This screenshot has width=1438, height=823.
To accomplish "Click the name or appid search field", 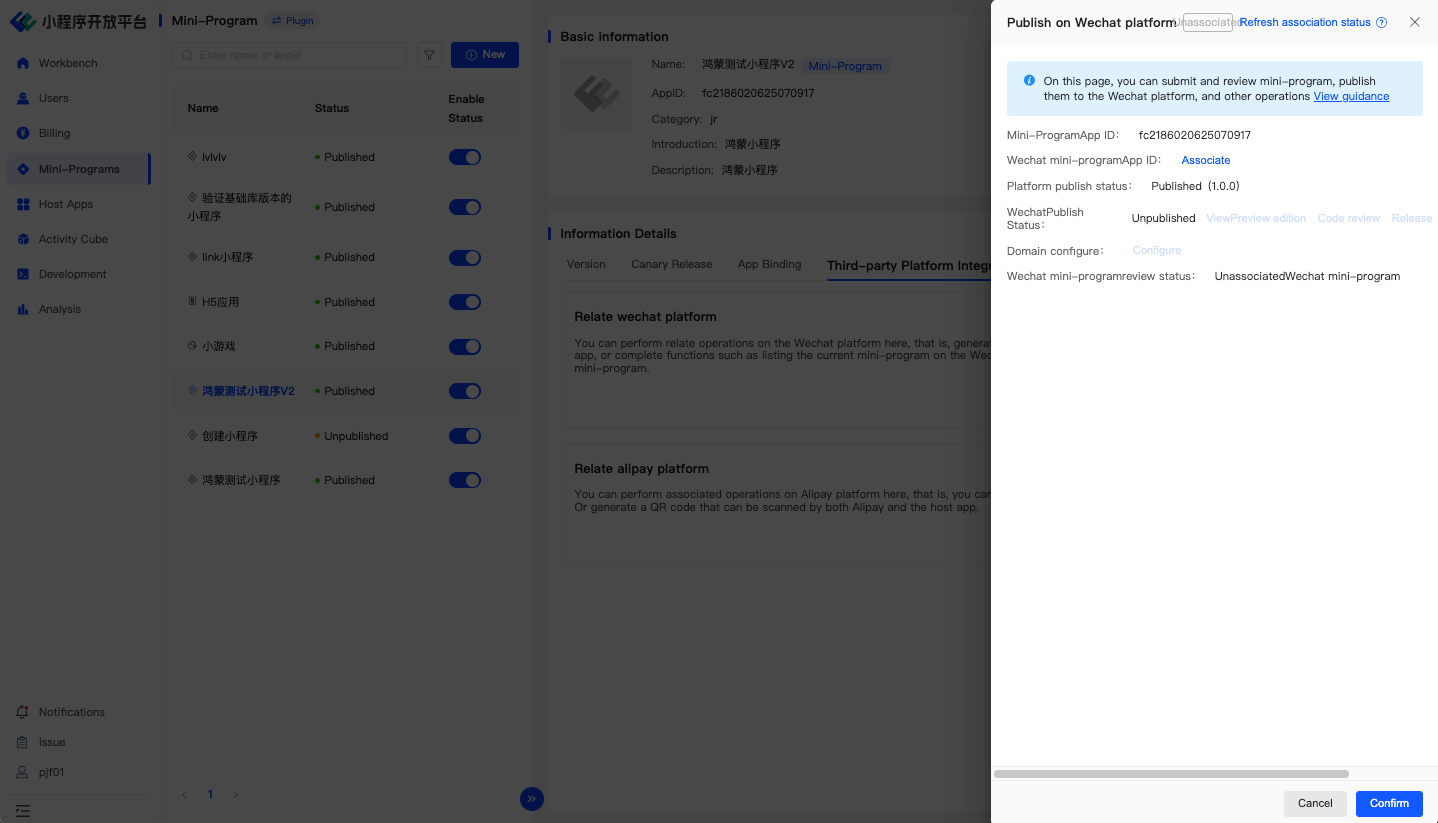I will click(290, 55).
